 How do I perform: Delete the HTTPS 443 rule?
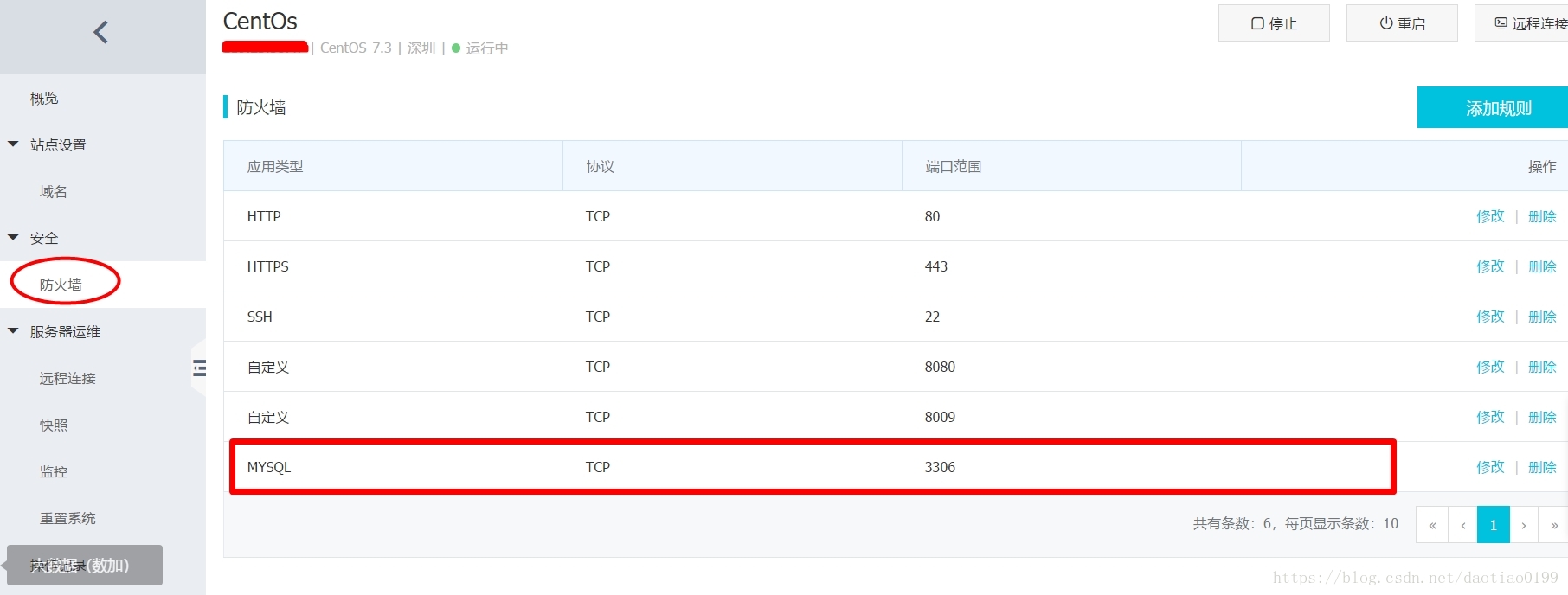pyautogui.click(x=1542, y=266)
